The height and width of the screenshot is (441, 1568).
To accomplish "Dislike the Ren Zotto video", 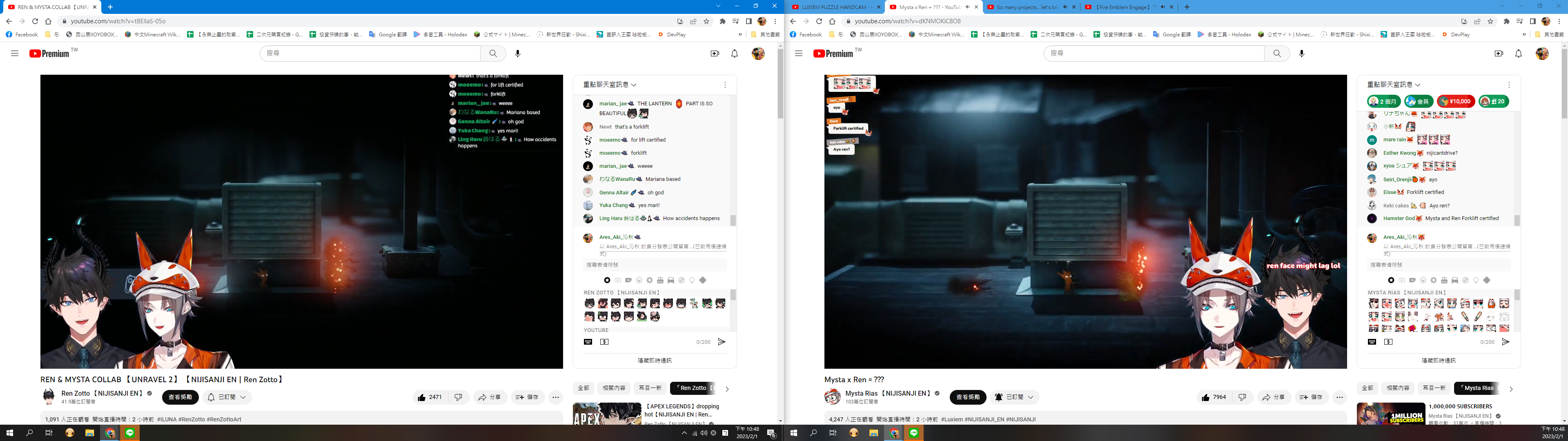I will click(x=458, y=397).
